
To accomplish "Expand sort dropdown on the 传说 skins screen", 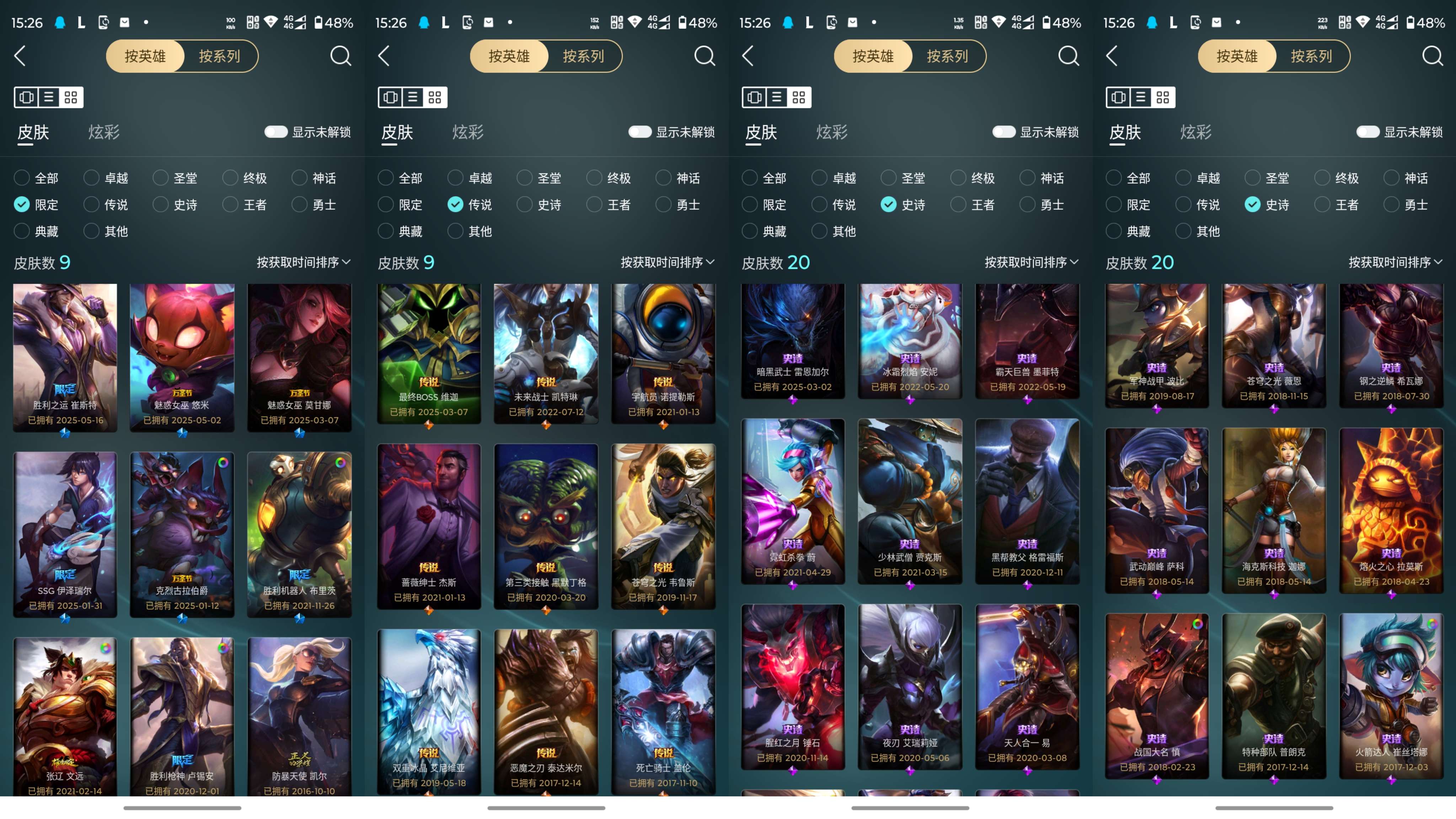I will 668,262.
